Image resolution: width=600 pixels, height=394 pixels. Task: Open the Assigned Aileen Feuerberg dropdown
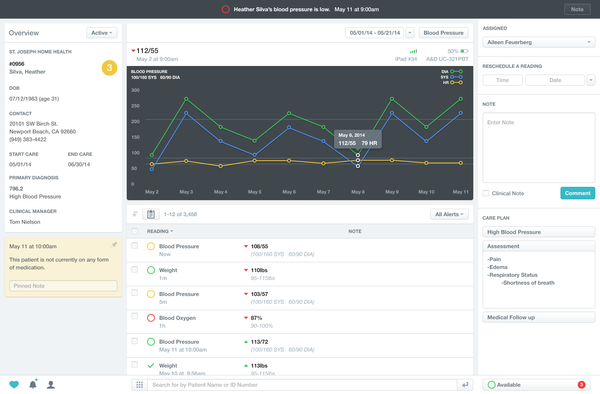[x=539, y=42]
